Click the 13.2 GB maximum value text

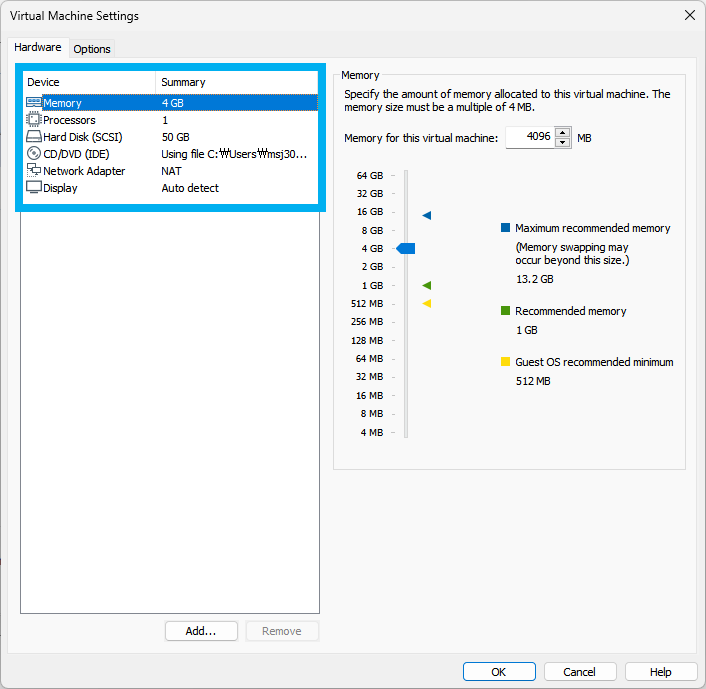(x=534, y=279)
